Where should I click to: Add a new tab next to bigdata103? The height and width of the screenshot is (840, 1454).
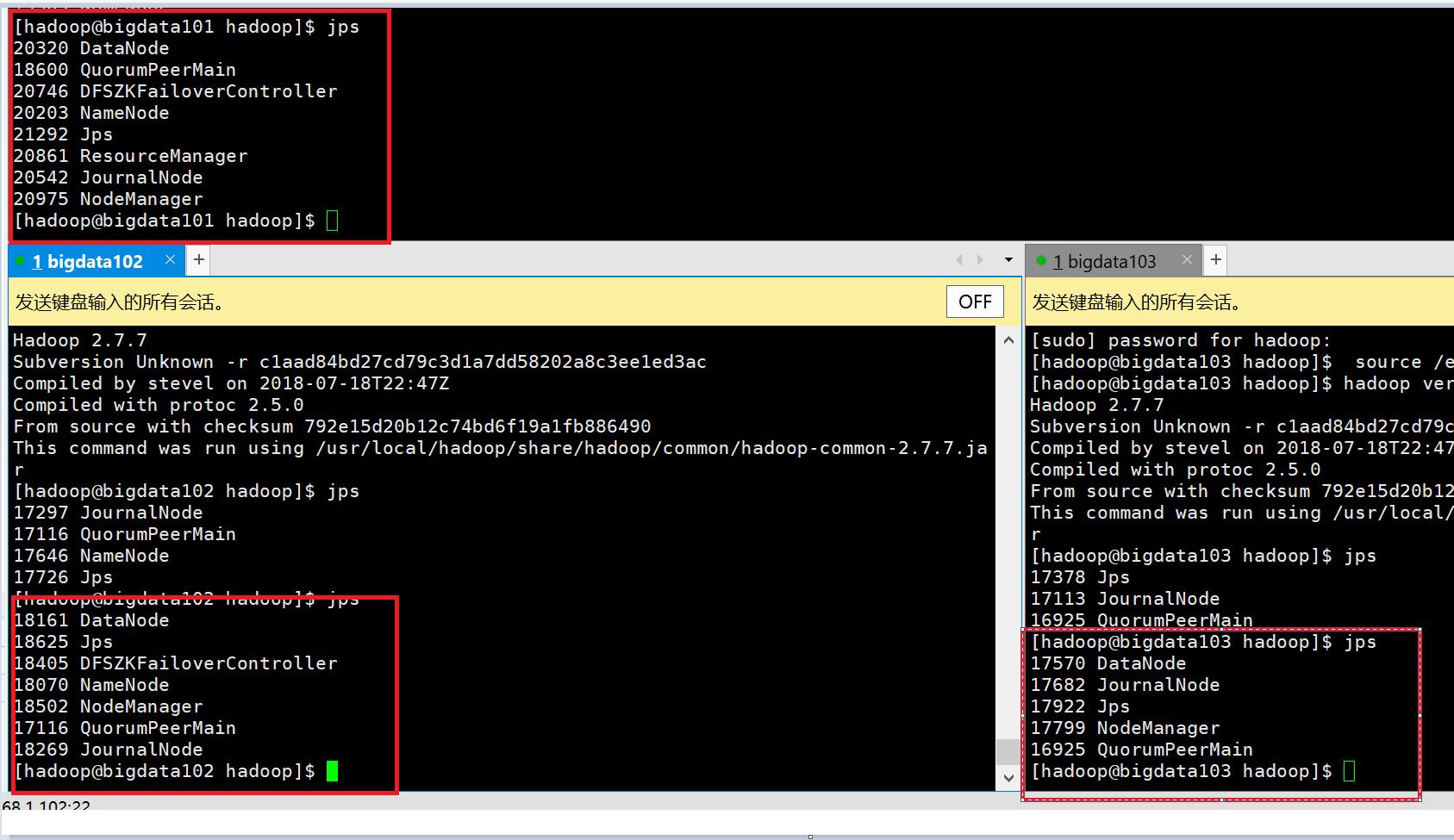point(1215,259)
